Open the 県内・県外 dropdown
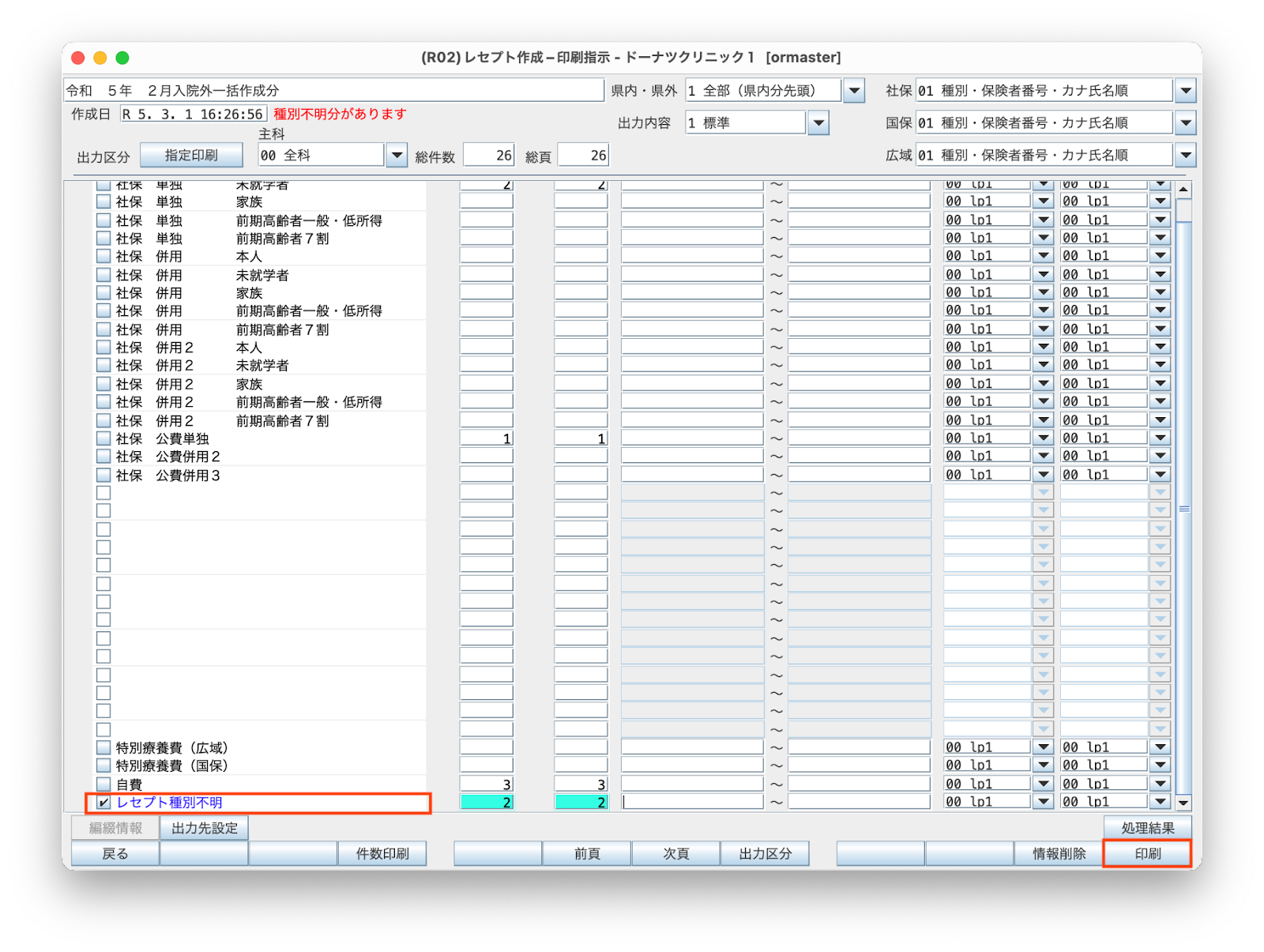Image resolution: width=1264 pixels, height=952 pixels. pos(853,90)
